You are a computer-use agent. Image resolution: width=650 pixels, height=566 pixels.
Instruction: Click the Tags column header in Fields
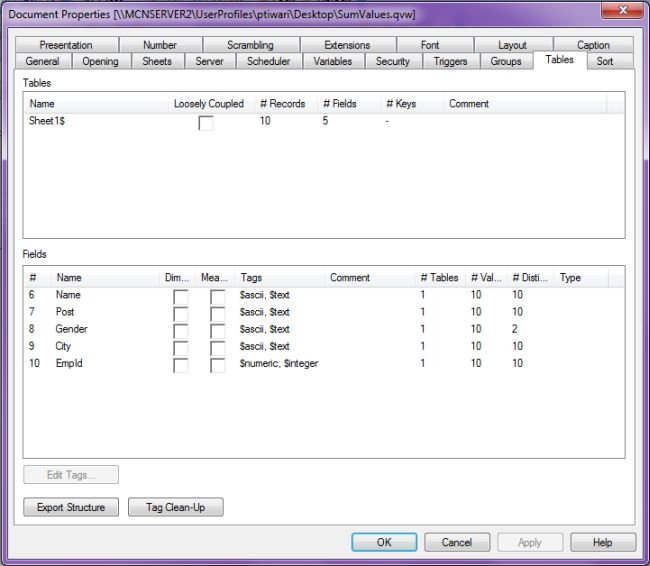[x=280, y=278]
